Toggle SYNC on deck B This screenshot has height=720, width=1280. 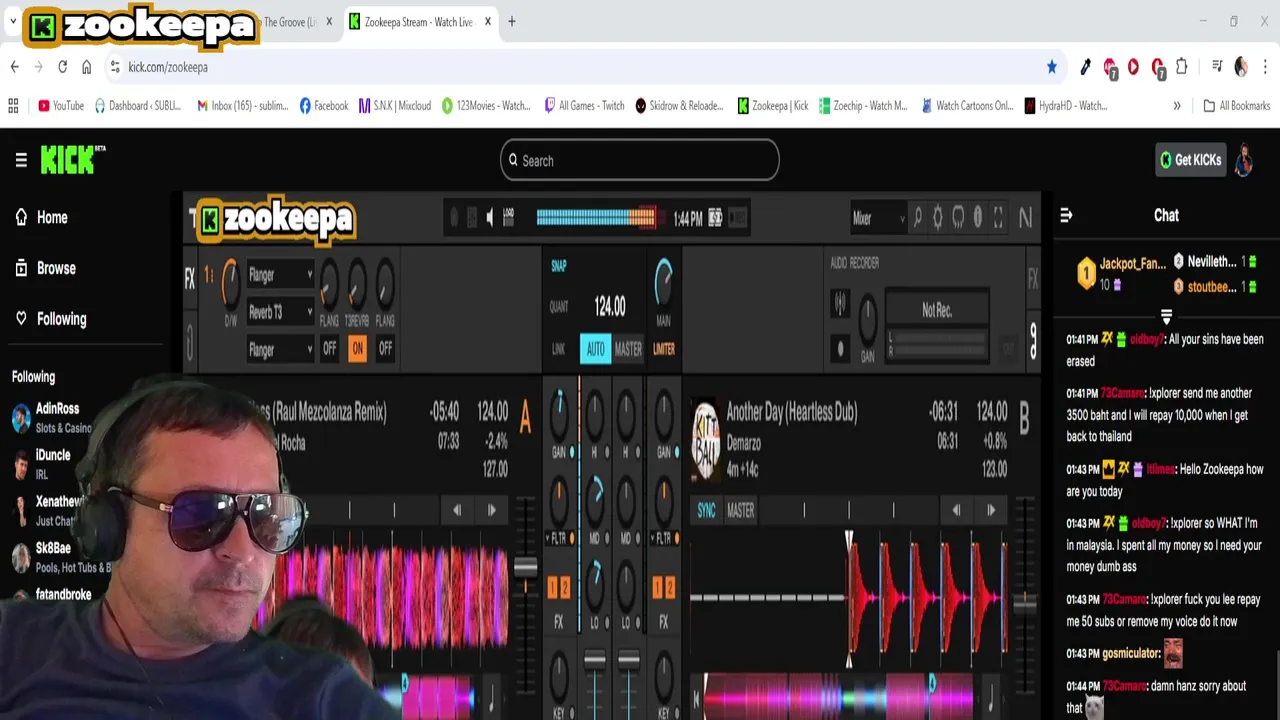point(706,510)
